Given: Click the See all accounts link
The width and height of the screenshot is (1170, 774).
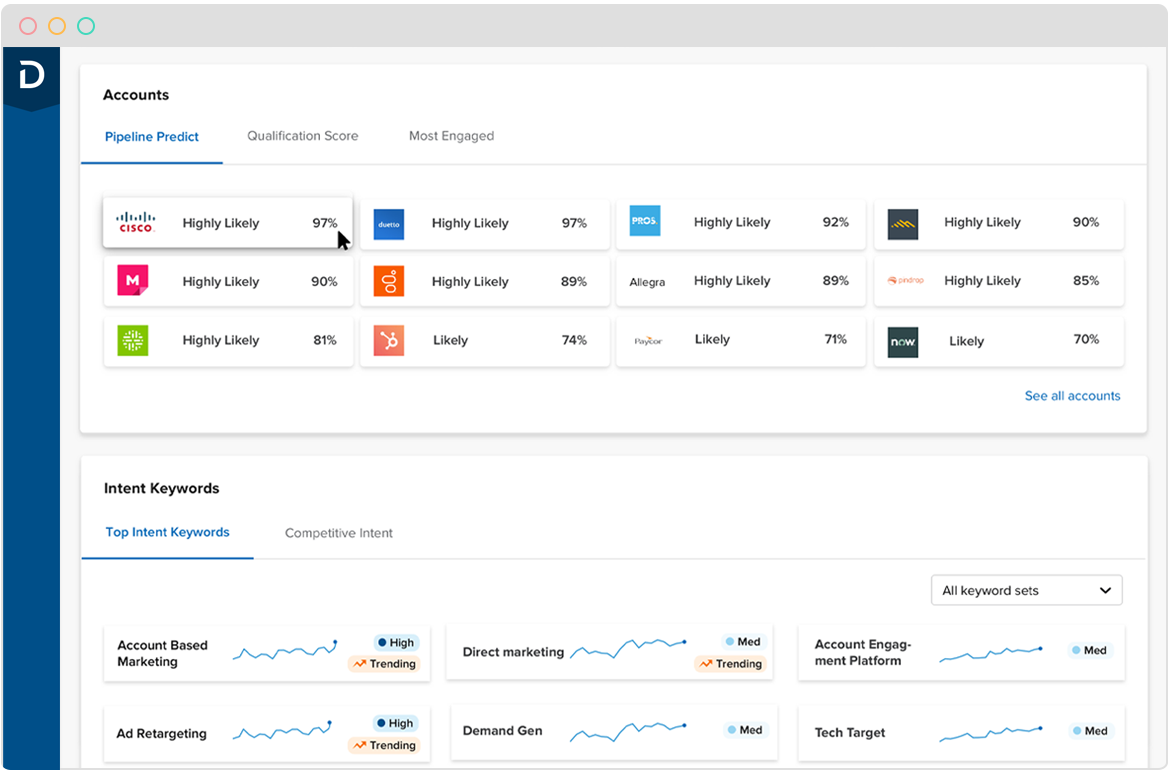Looking at the screenshot, I should point(1072,396).
